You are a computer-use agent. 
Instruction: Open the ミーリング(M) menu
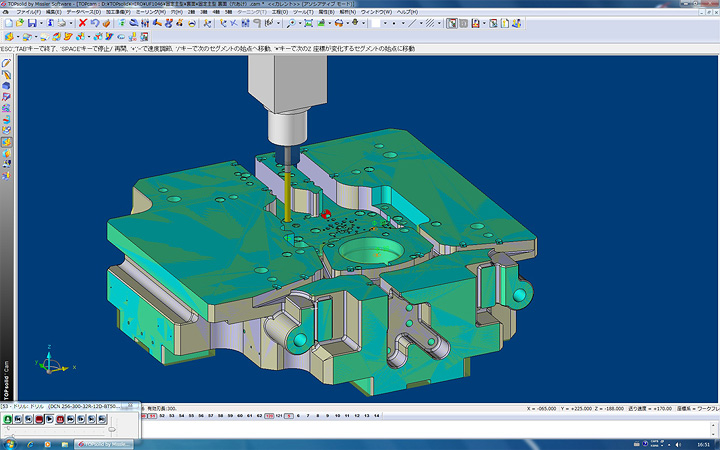pos(151,12)
